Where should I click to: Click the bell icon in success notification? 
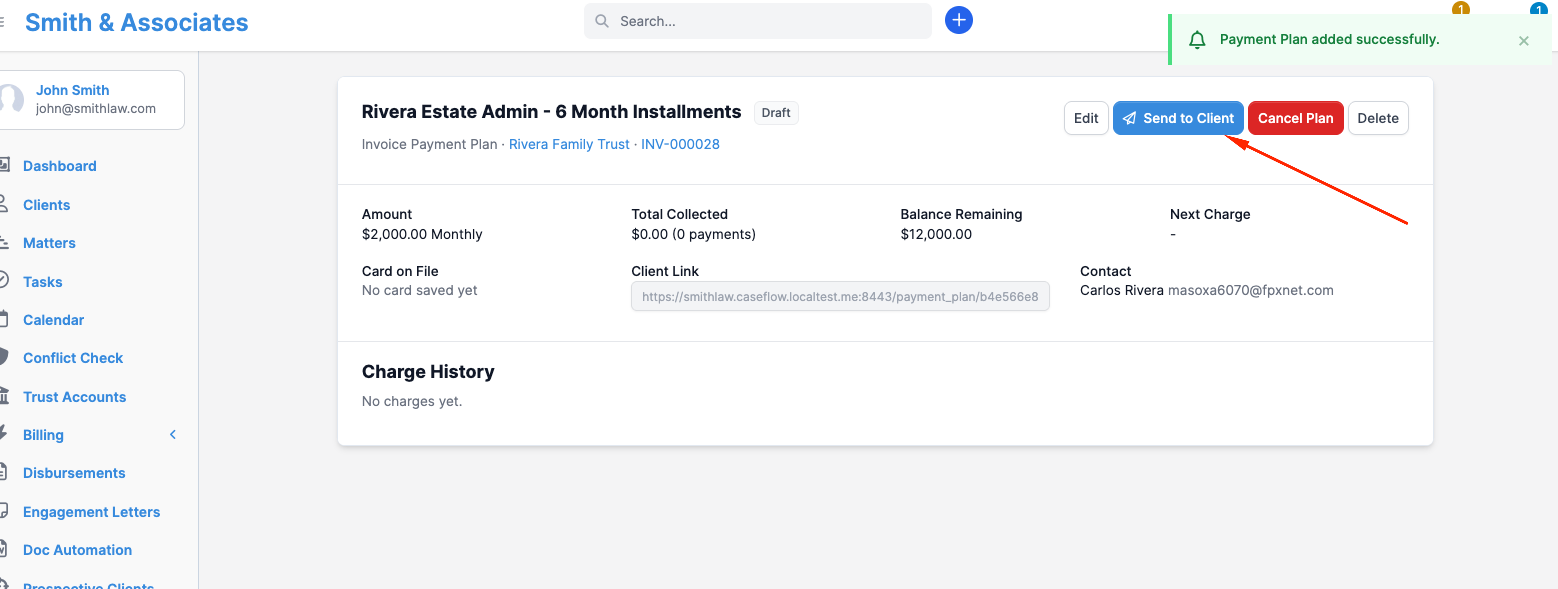pyautogui.click(x=1197, y=40)
